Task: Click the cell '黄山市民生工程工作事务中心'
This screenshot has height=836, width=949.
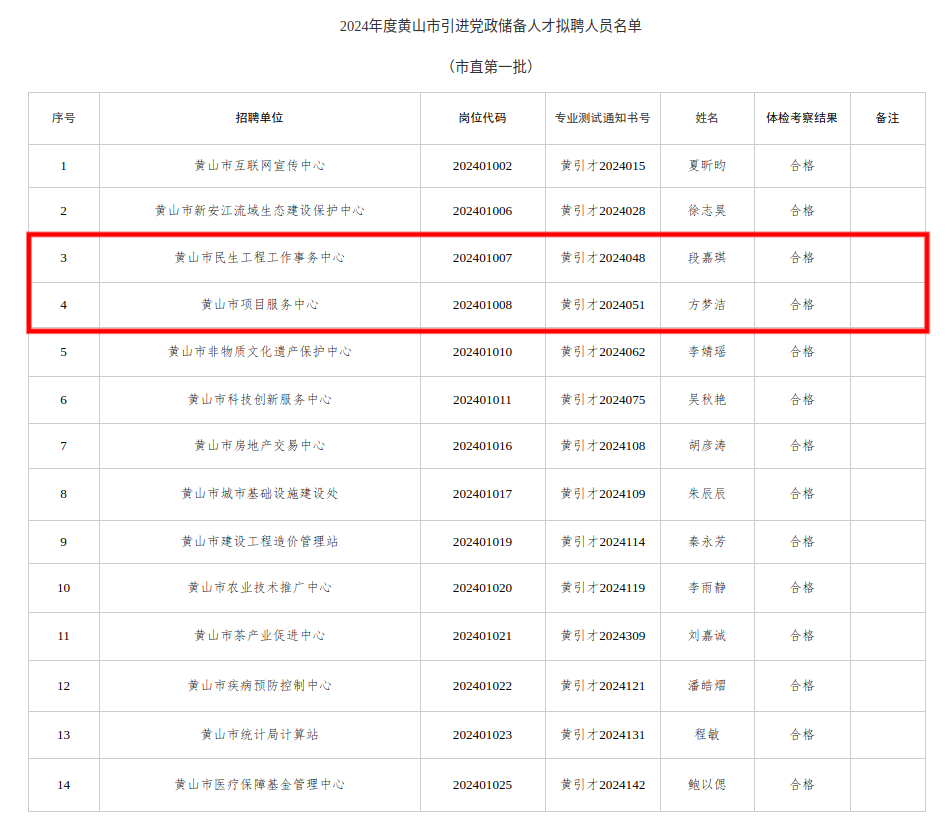Action: (x=260, y=258)
